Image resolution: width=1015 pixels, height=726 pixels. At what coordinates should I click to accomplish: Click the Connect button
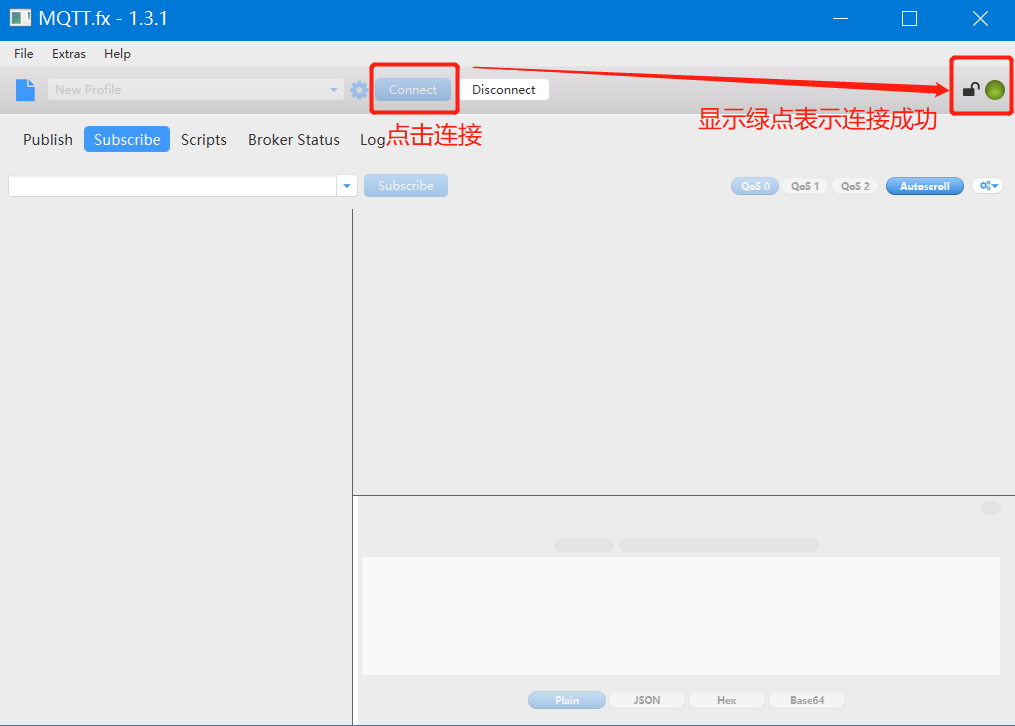(x=413, y=90)
